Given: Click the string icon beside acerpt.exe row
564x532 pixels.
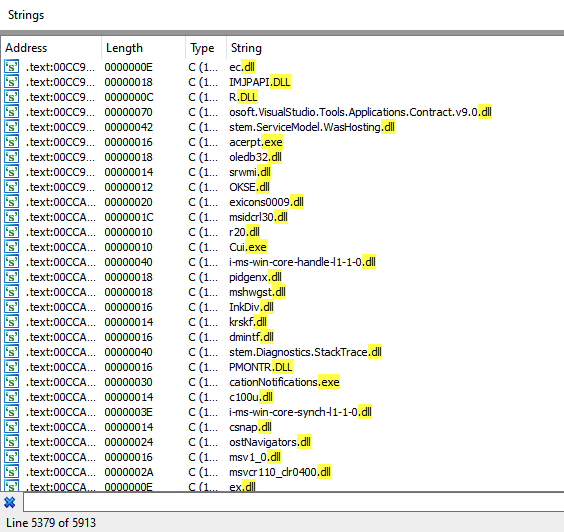Looking at the screenshot, I should pos(12,142).
